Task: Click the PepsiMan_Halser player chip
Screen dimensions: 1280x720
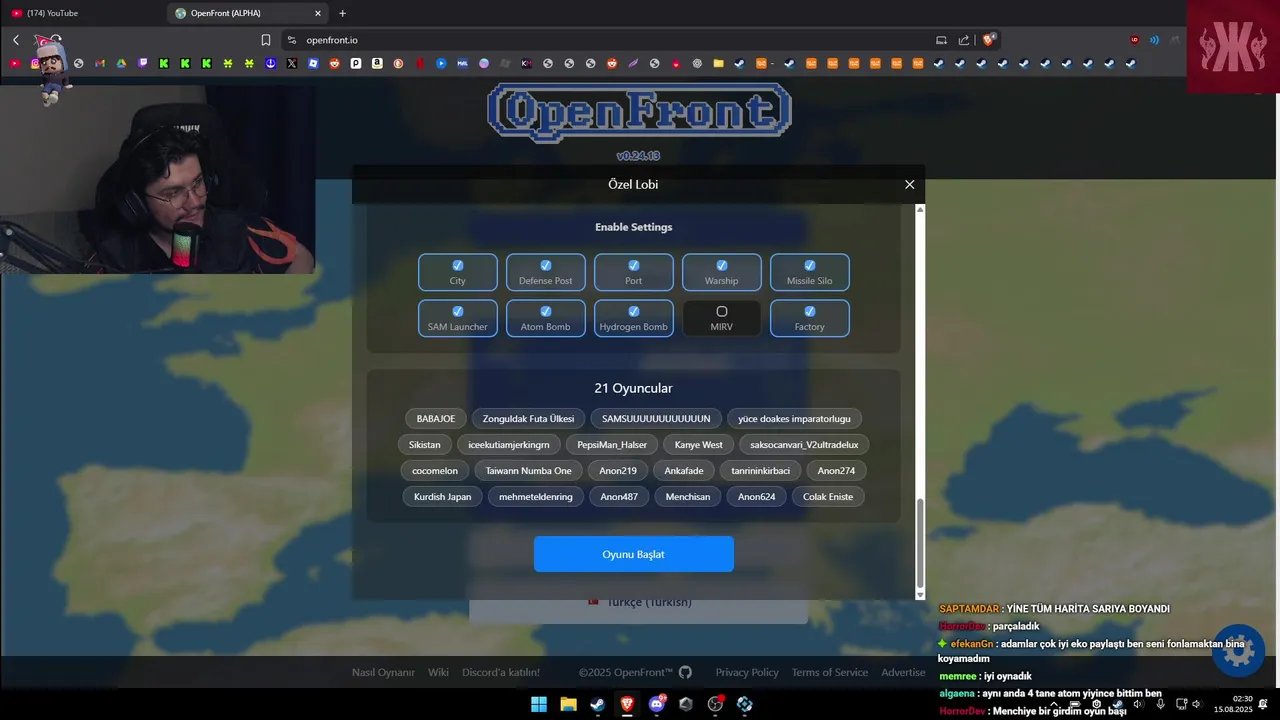Action: click(x=612, y=444)
